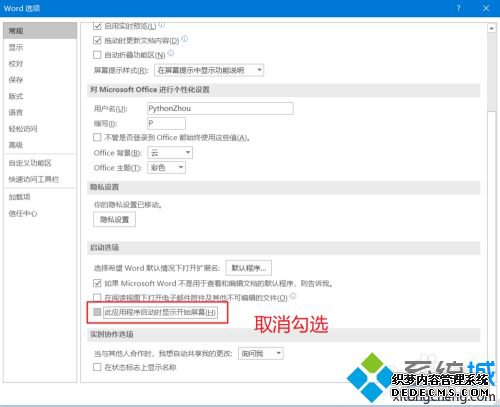This screenshot has width=500, height=407.
Task: Expand the sharing changes 询问我 dropdown
Action: pyautogui.click(x=261, y=353)
